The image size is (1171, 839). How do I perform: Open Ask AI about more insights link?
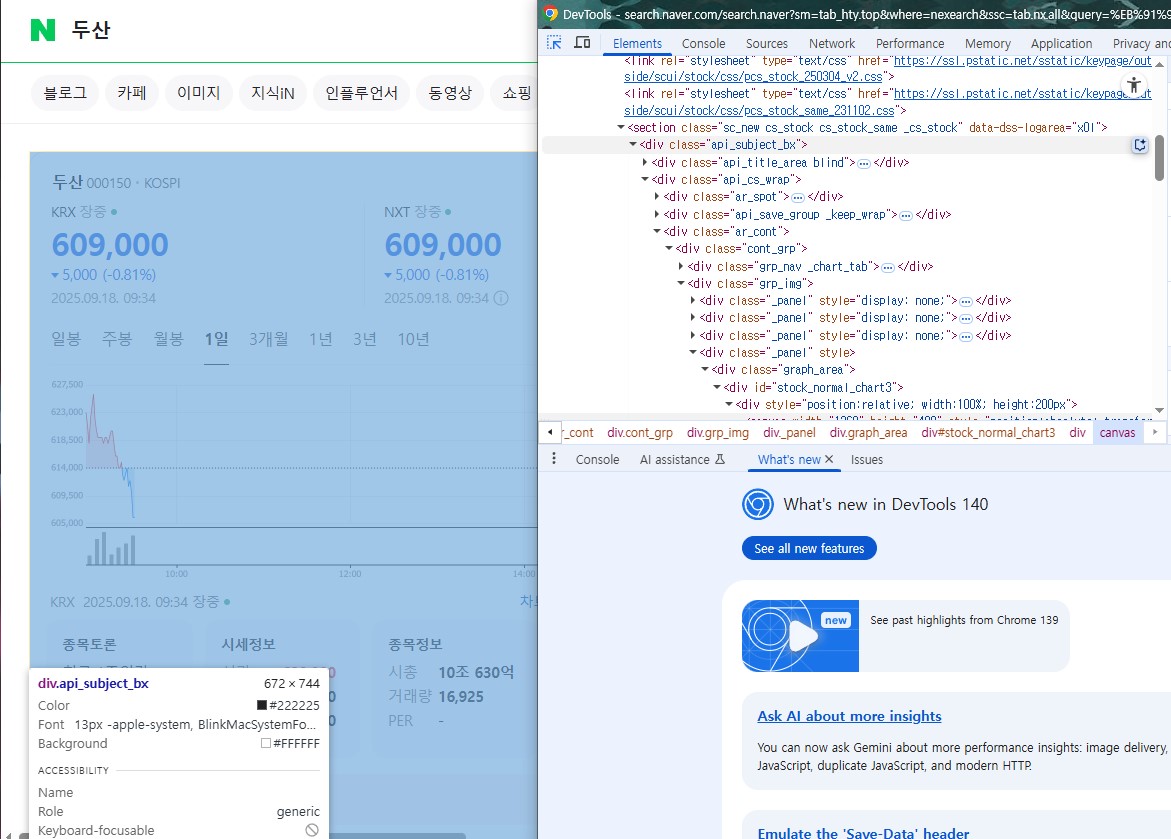849,716
